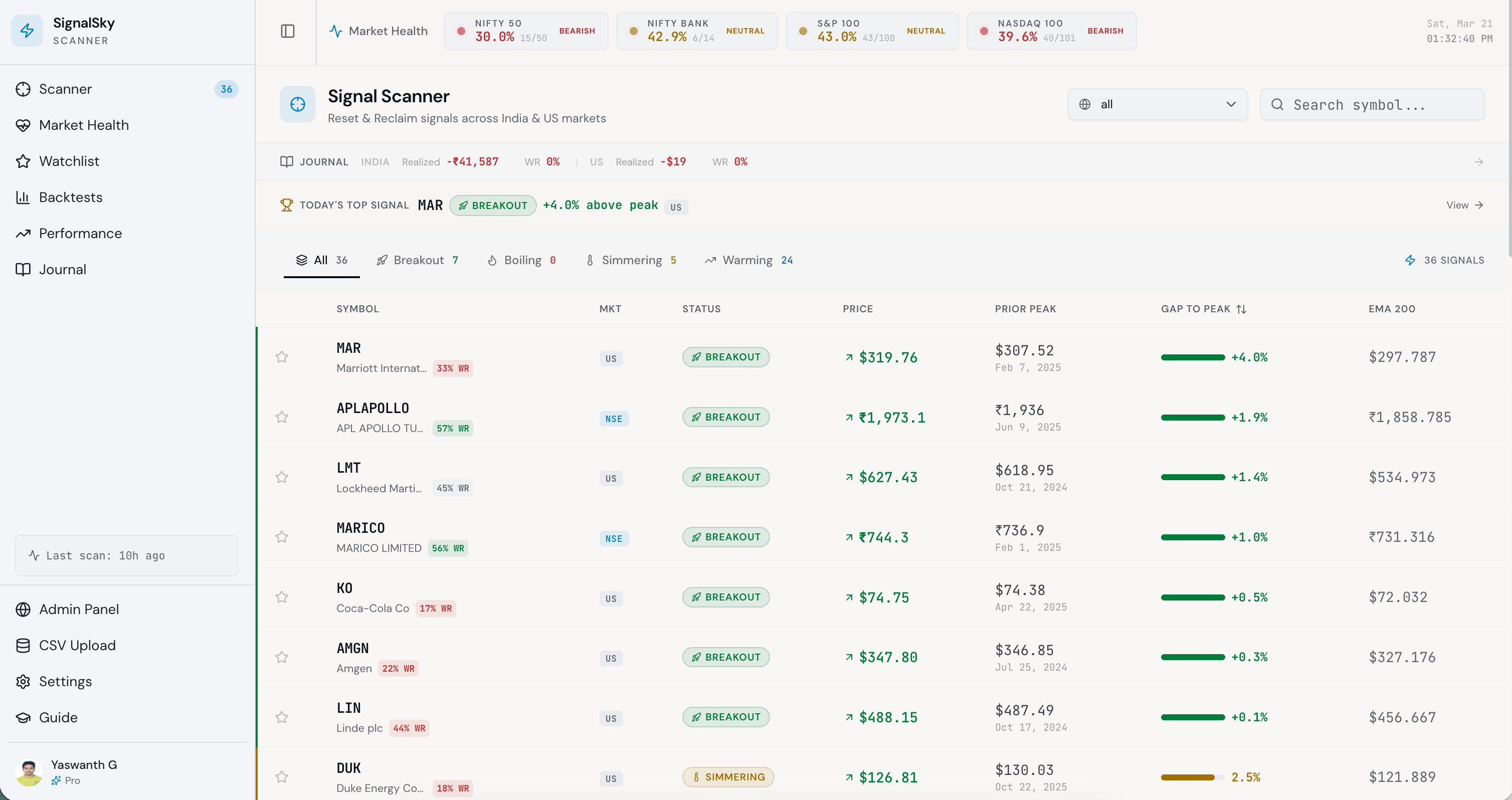Screen dimensions: 1512x800
Task: Click the India realized loss -₹41,587
Action: tap(472, 162)
